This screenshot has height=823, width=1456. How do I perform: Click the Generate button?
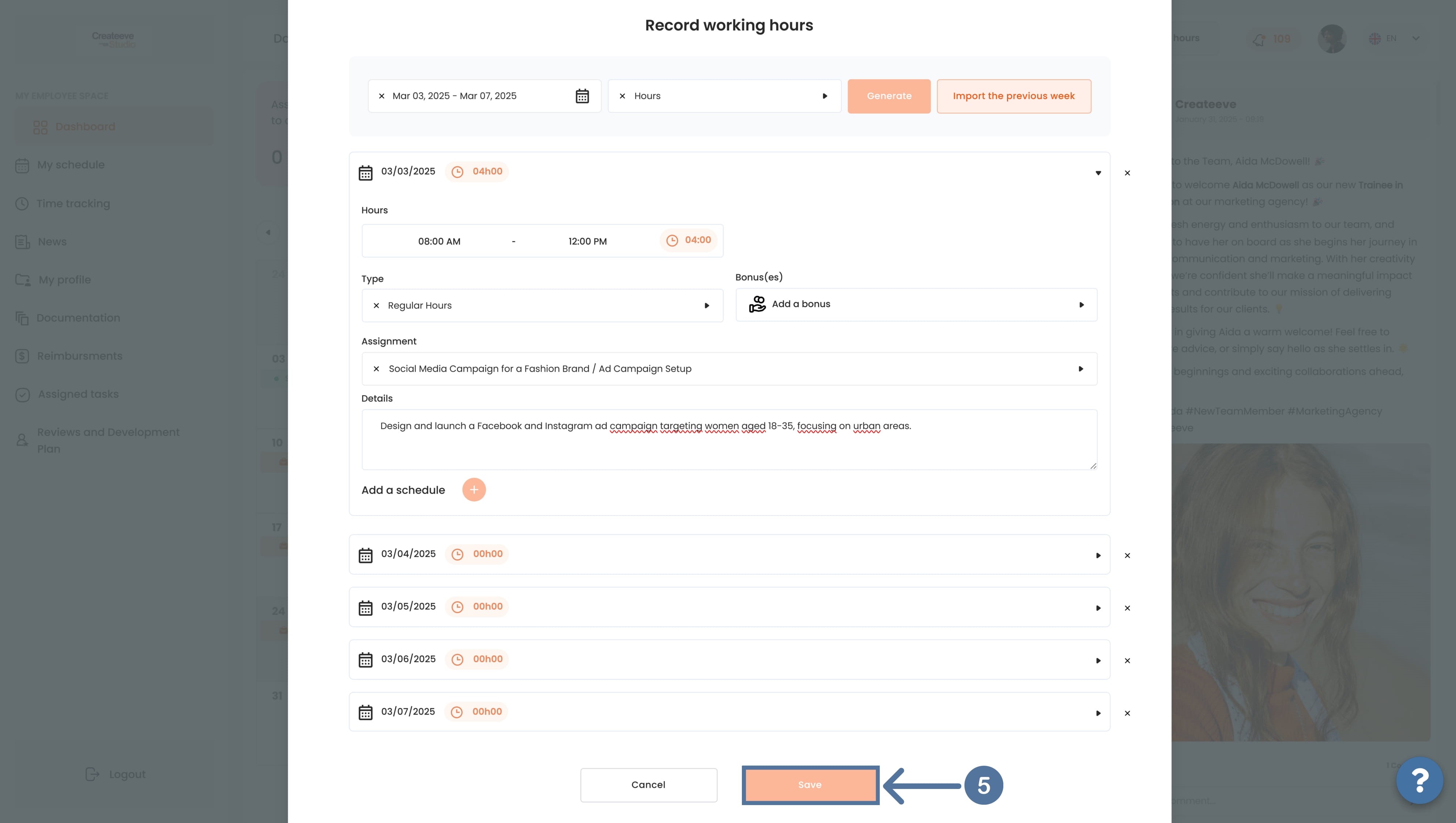click(x=889, y=96)
